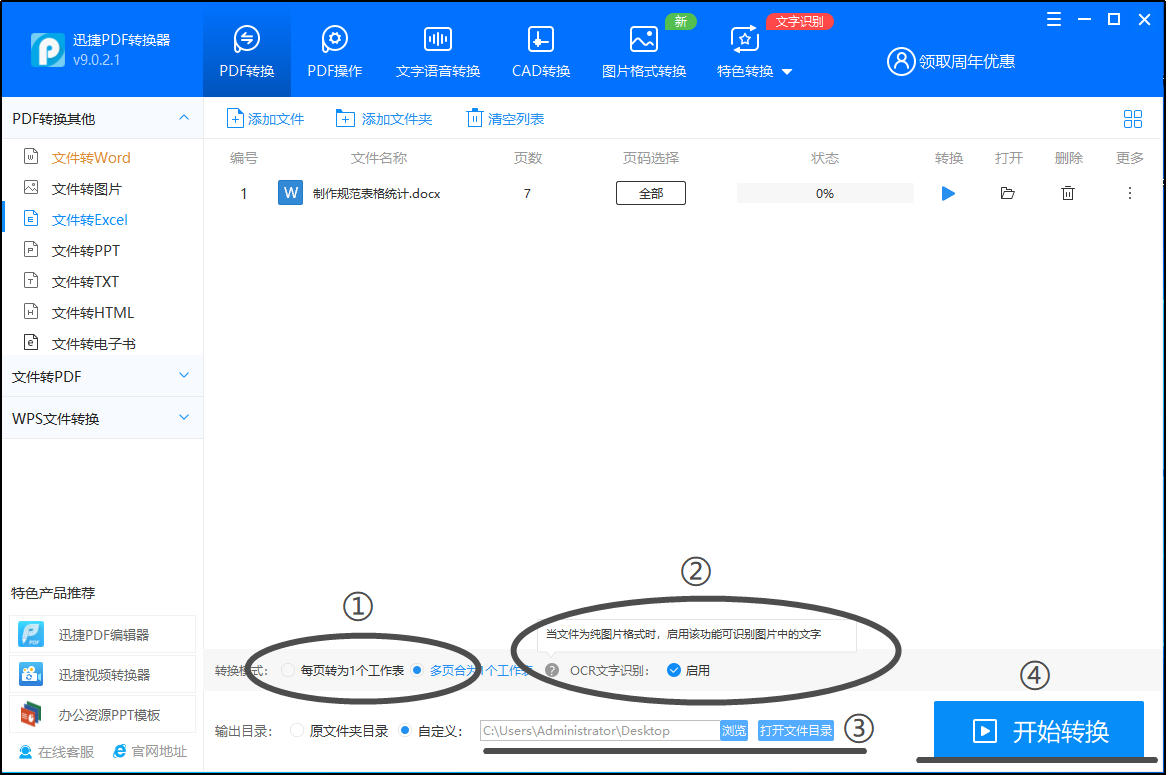The width and height of the screenshot is (1168, 775).
Task: Open the hamburger main menu icon
Action: [x=1053, y=19]
